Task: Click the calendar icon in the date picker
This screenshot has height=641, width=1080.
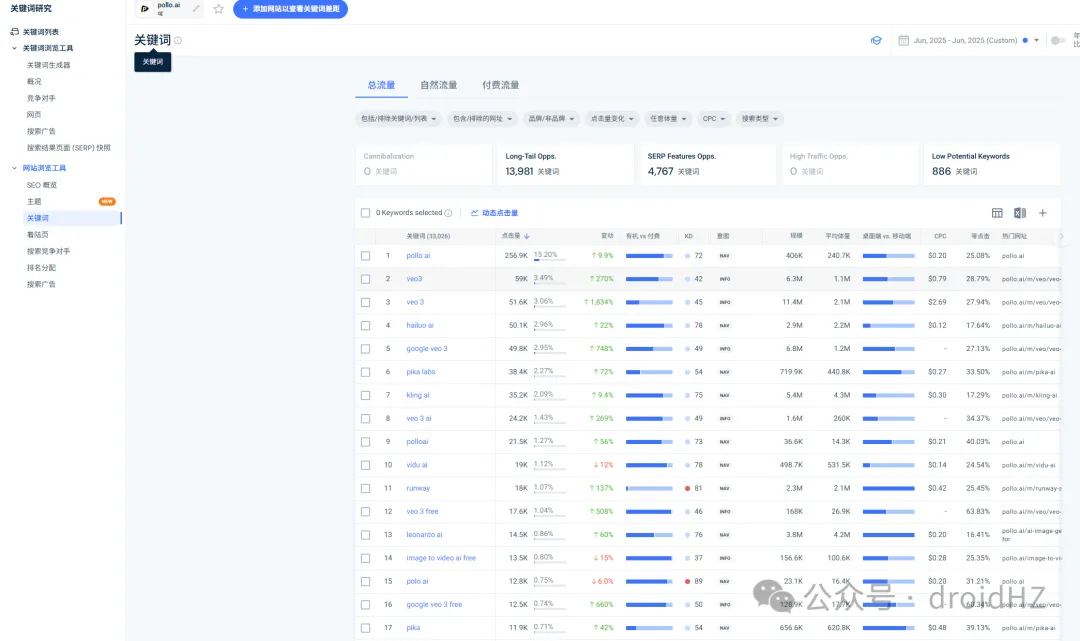Action: coord(903,41)
